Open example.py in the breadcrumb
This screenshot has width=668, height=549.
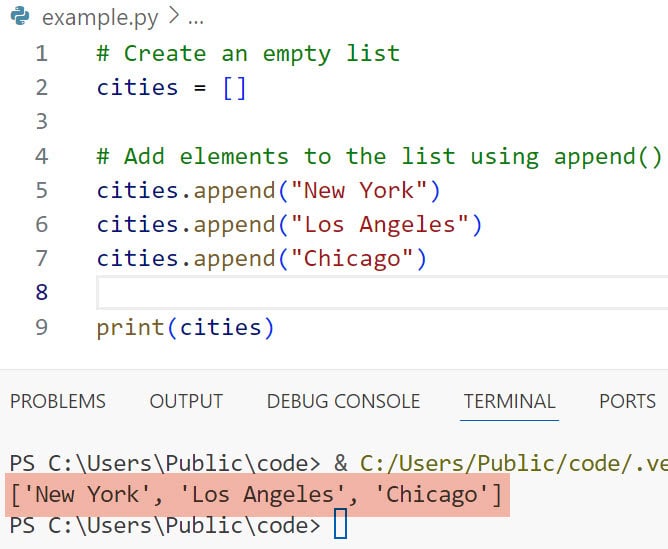tap(100, 18)
